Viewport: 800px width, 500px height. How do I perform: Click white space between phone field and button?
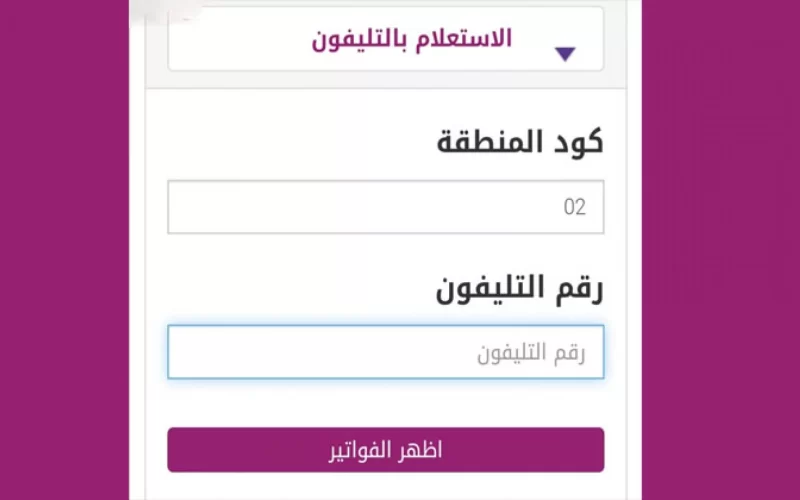tap(385, 403)
